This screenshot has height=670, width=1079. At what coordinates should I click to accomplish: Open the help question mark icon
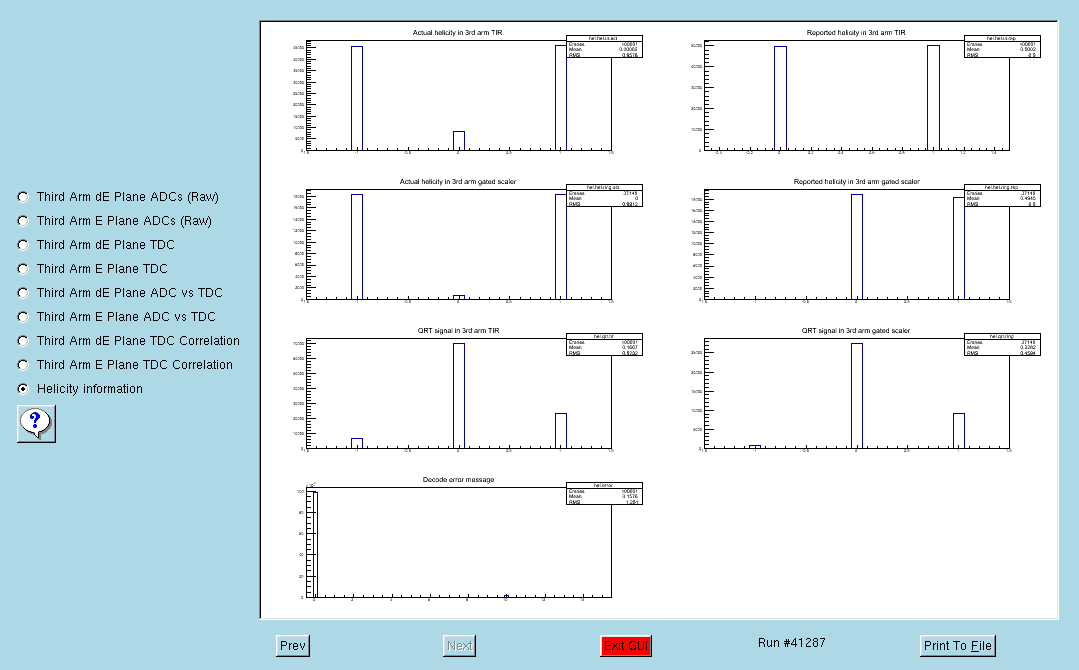[x=36, y=424]
